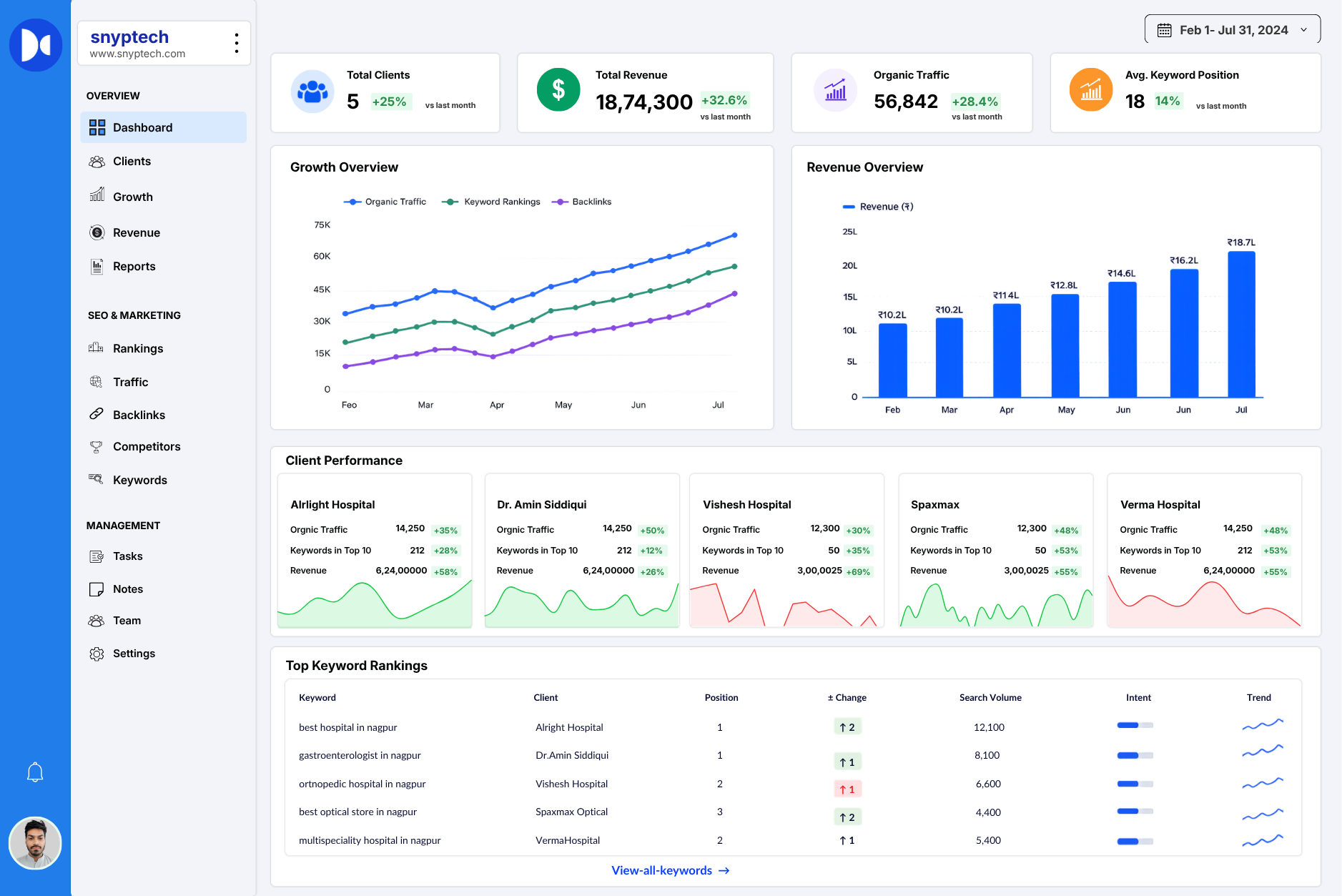
Task: Click the Traffic globe icon
Action: (x=96, y=382)
